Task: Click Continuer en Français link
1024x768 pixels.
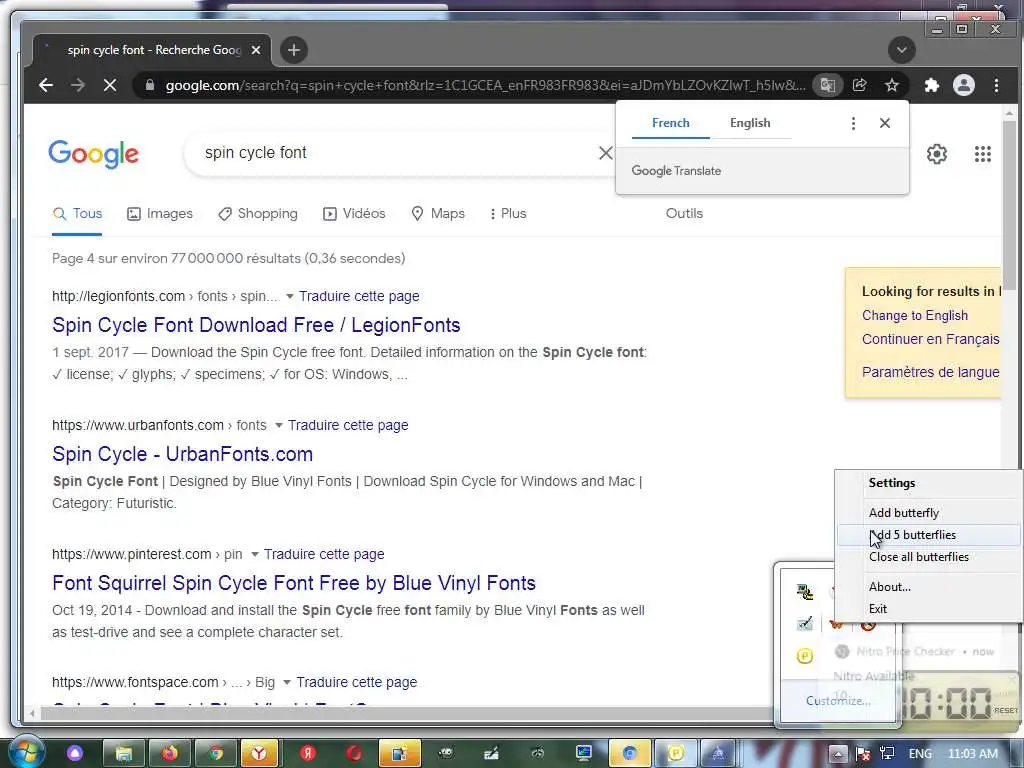Action: tap(931, 339)
